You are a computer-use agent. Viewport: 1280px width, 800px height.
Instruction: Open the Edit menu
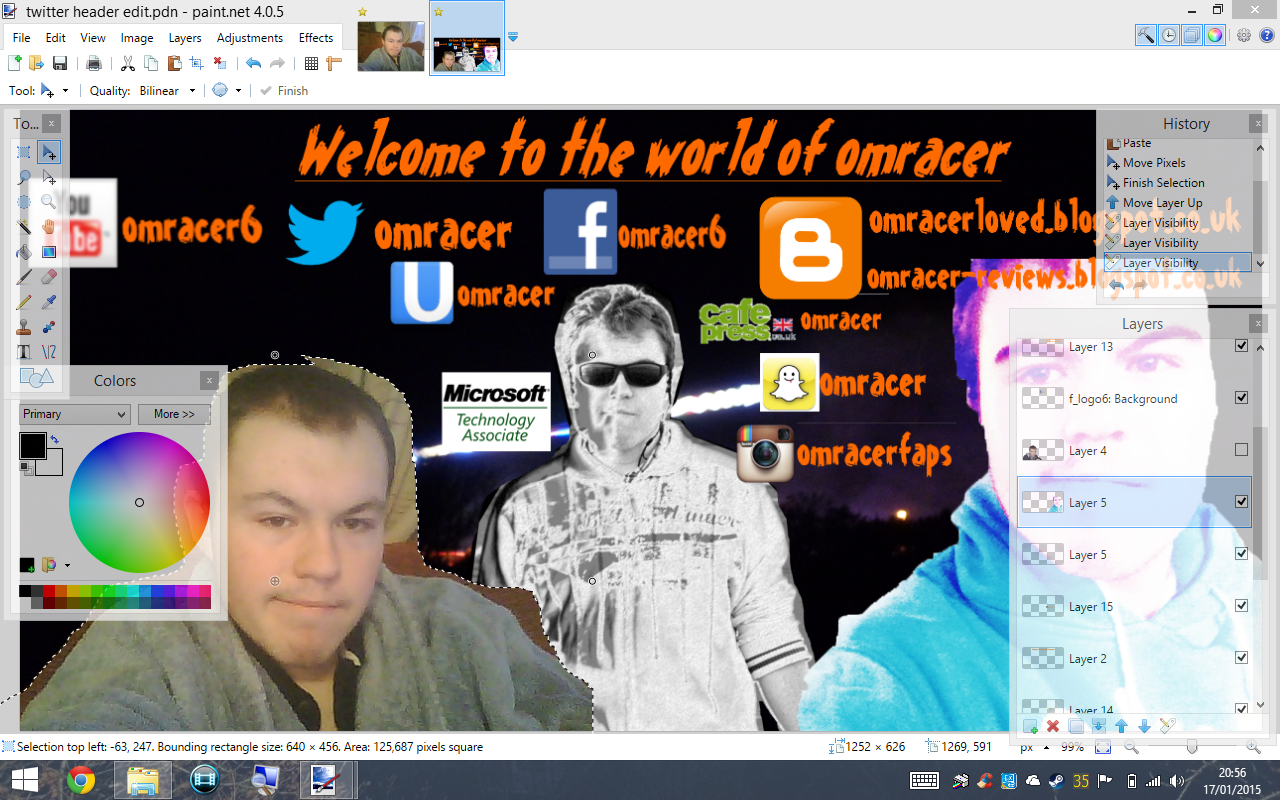(x=55, y=38)
